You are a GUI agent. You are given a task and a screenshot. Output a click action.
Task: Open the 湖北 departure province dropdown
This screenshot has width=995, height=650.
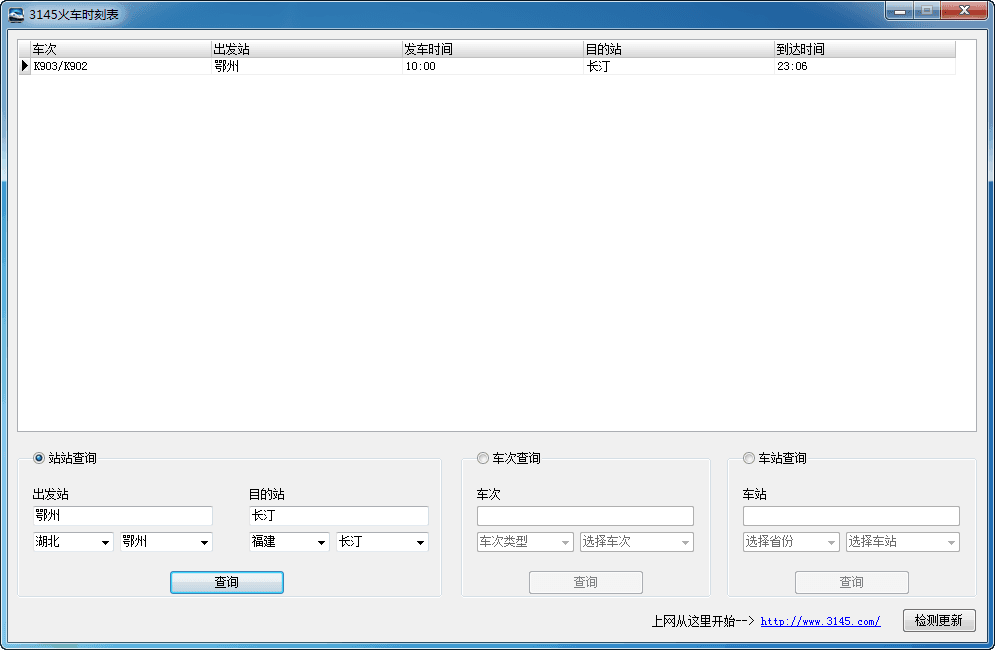pyautogui.click(x=73, y=542)
